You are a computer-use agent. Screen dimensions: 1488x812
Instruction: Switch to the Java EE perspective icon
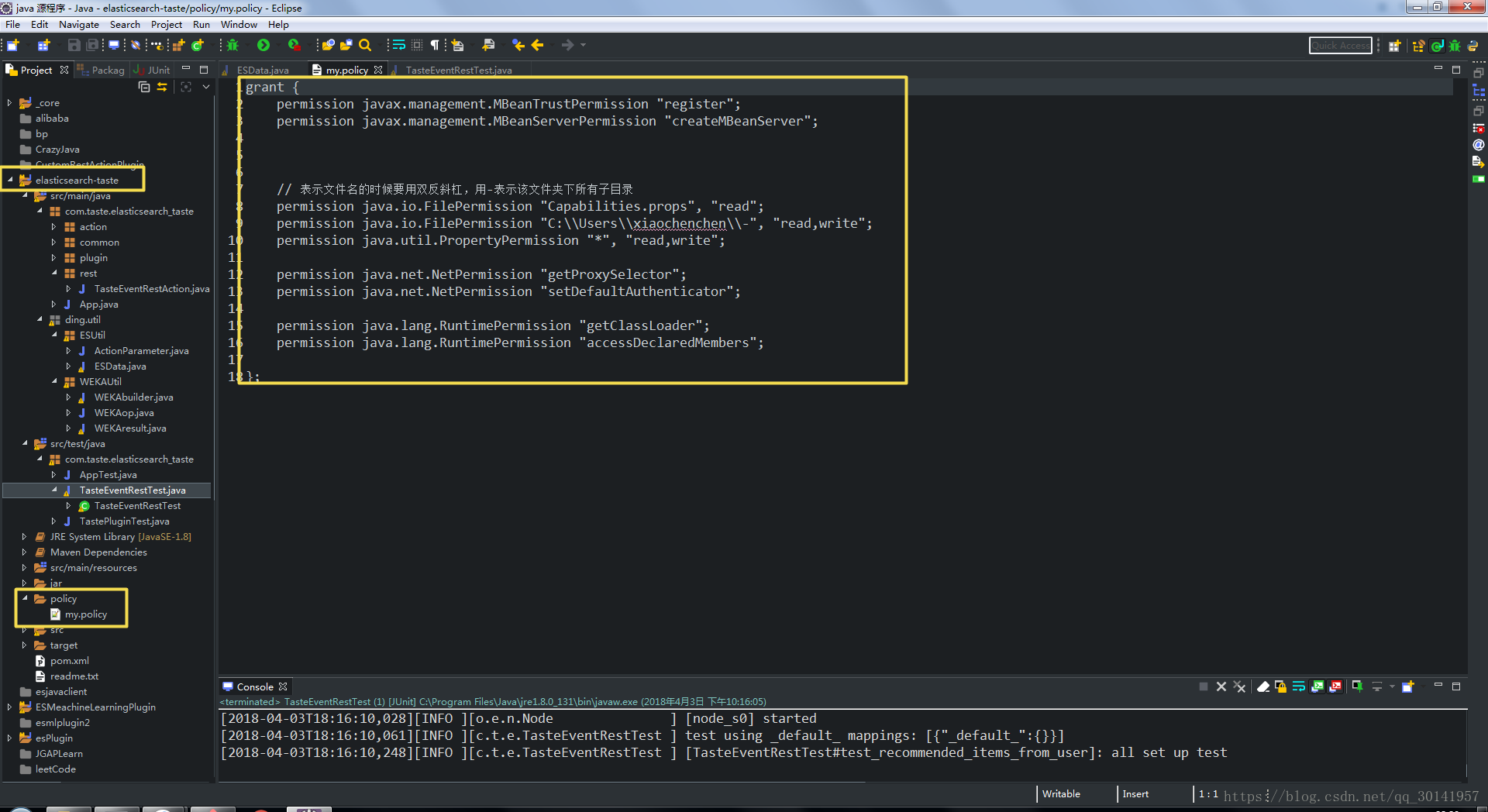point(1418,46)
